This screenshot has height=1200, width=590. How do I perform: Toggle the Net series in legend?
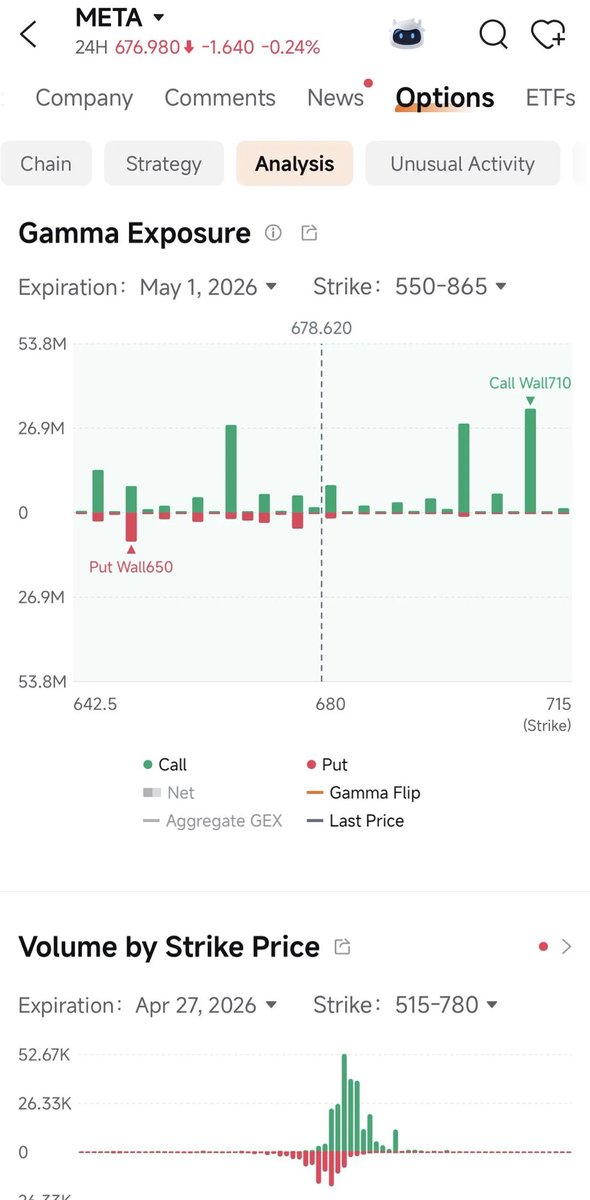coord(168,792)
